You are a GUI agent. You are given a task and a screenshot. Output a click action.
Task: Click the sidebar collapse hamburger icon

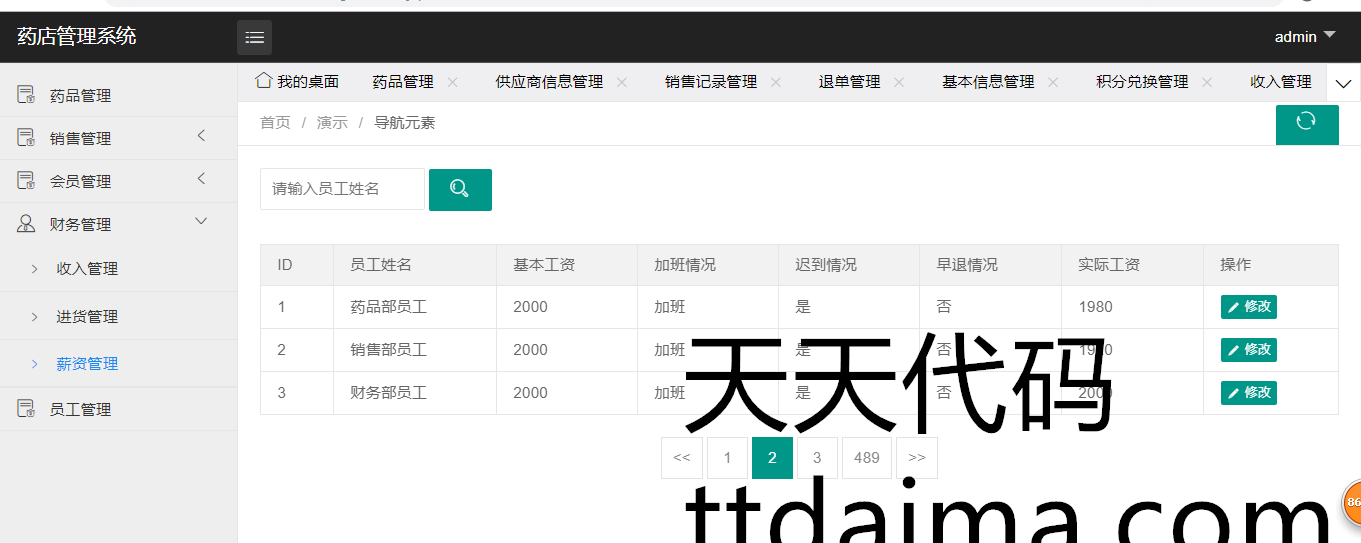coord(254,38)
